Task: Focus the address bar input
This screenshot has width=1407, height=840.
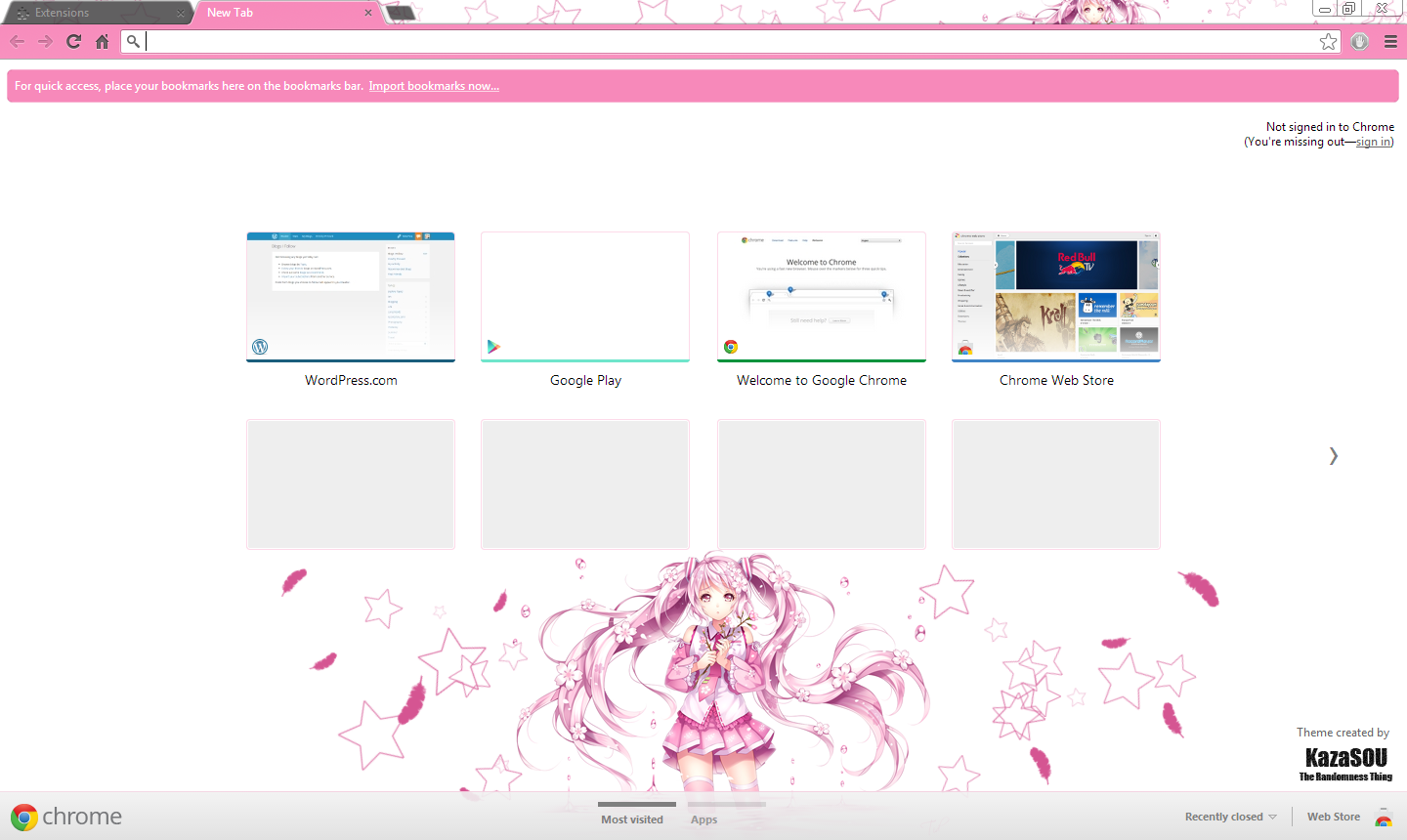Action: tap(730, 41)
